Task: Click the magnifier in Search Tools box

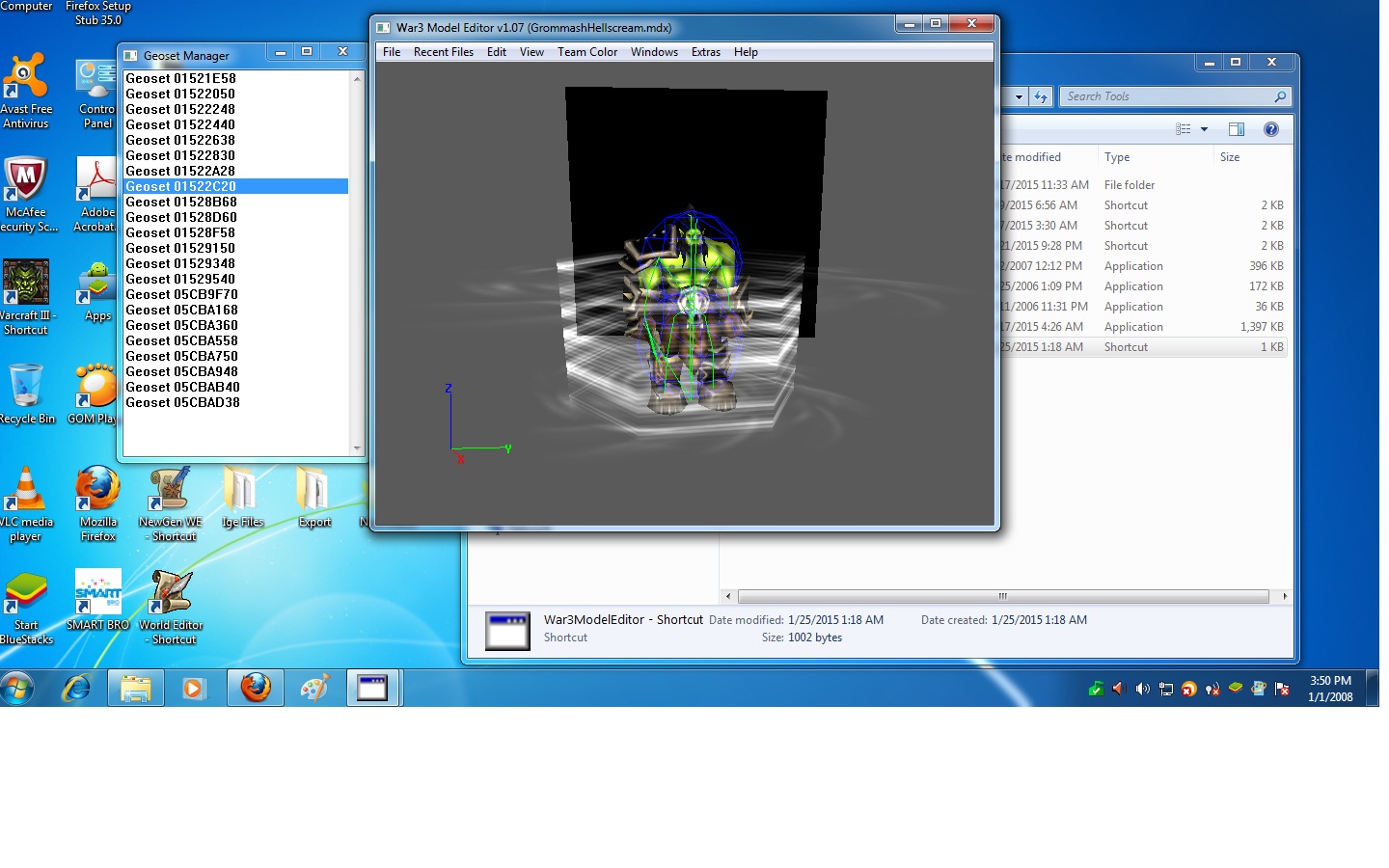Action: pos(1280,96)
